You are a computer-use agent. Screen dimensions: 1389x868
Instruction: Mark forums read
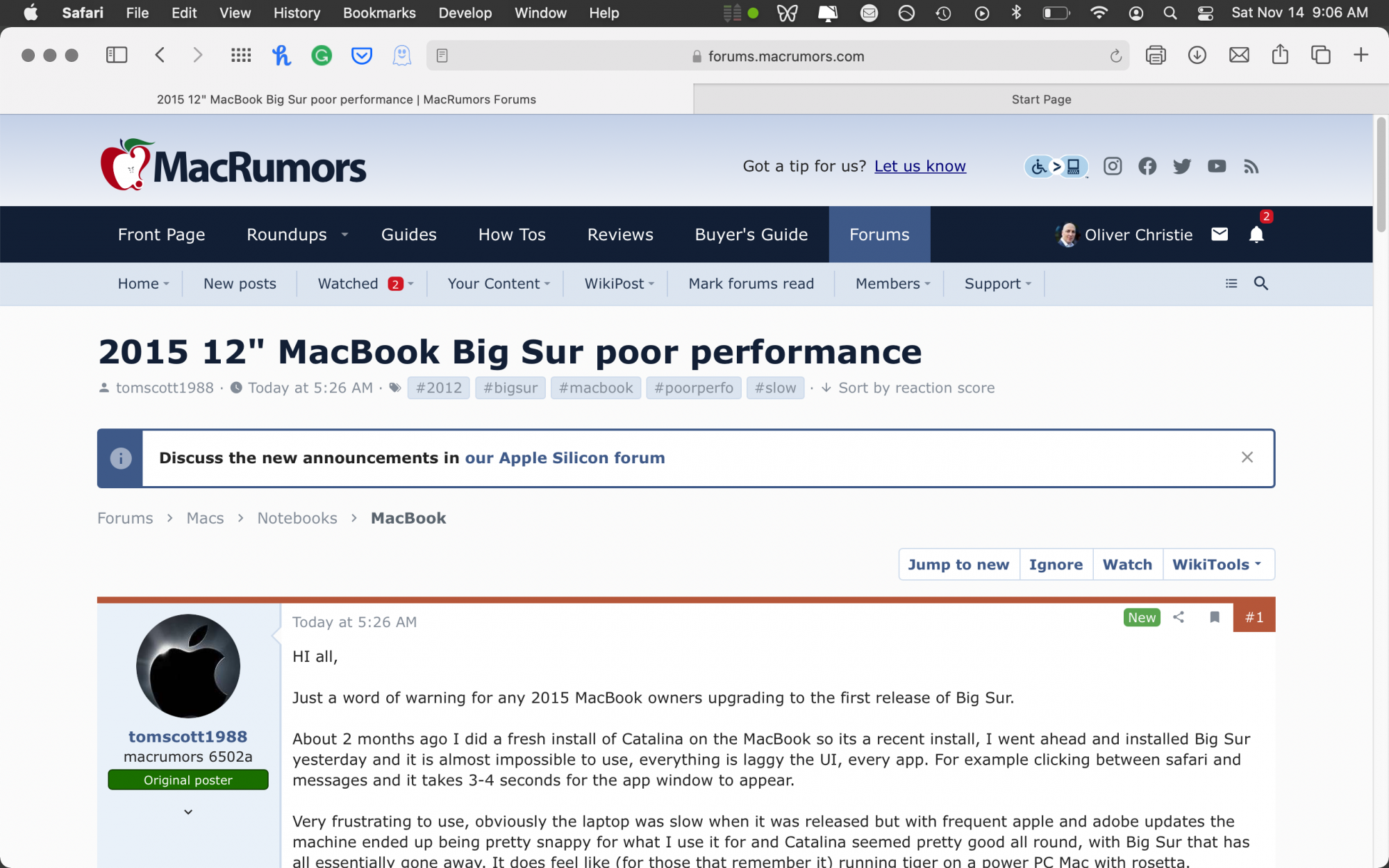click(751, 283)
